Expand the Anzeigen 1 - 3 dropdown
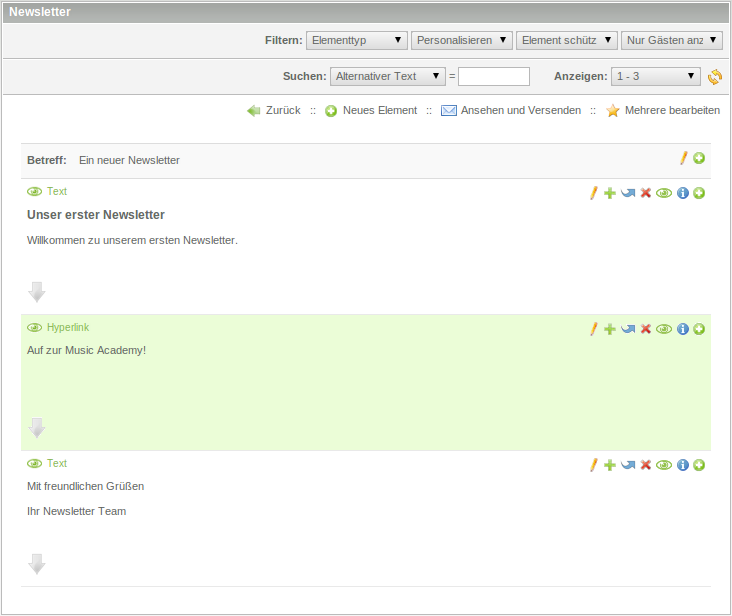 point(656,76)
